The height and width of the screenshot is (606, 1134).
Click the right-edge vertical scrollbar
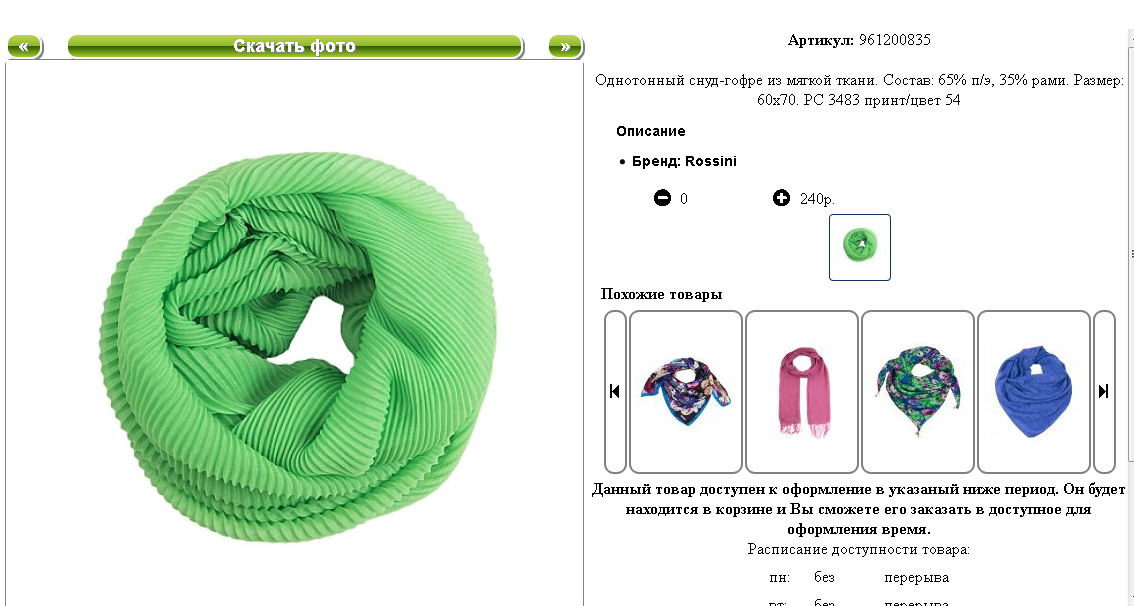coord(1130,318)
